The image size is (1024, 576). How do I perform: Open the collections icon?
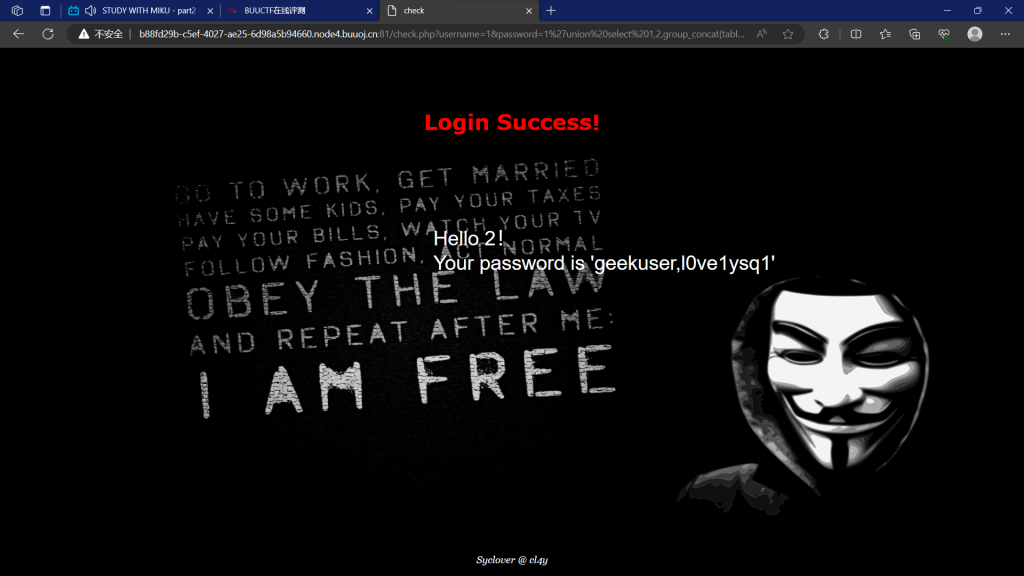(914, 34)
